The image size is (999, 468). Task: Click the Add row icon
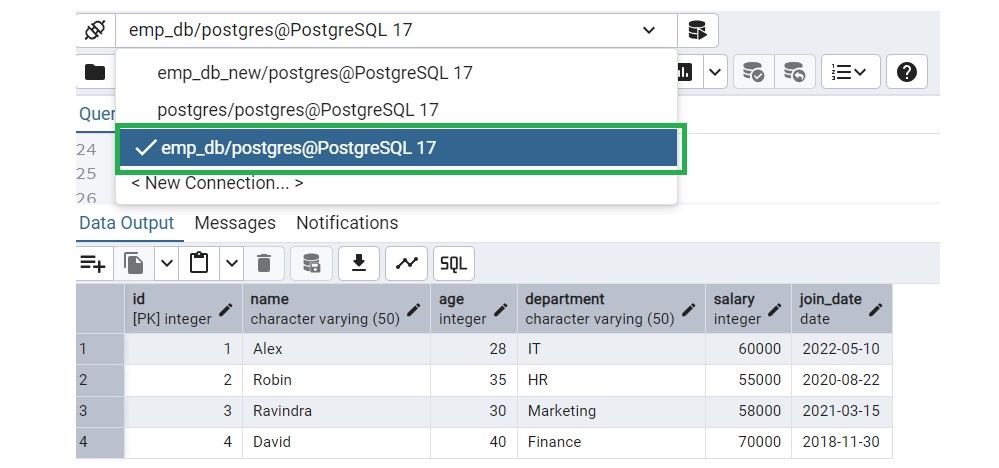click(x=93, y=263)
